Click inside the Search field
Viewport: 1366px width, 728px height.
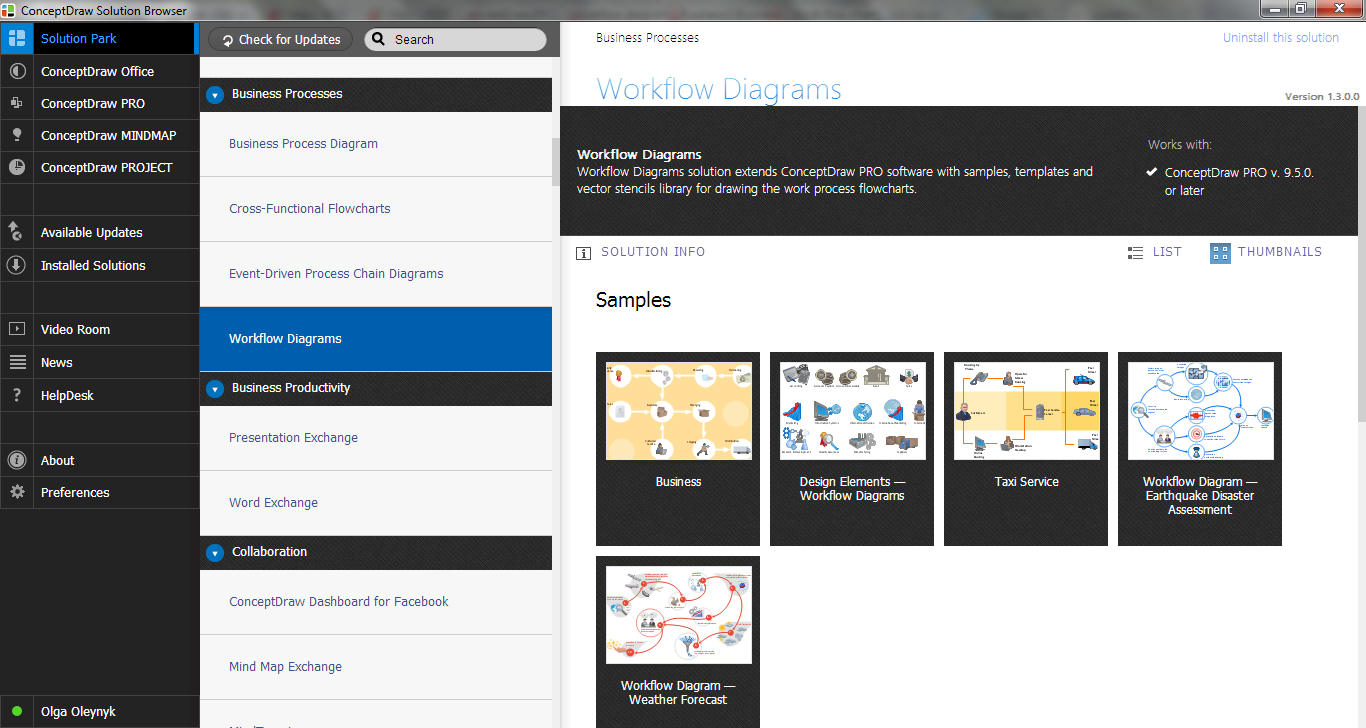coord(456,40)
